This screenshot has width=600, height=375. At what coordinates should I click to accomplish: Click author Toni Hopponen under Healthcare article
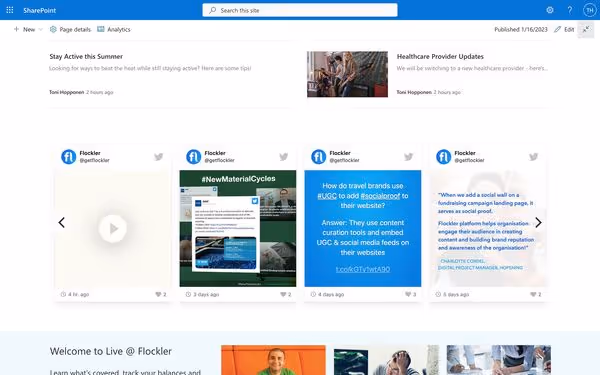(x=414, y=92)
